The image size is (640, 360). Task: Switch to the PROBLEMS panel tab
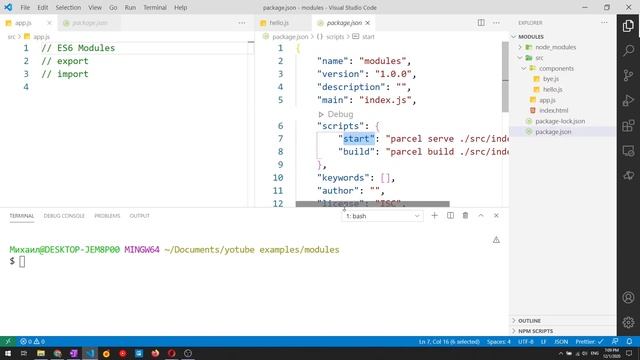[x=107, y=216]
